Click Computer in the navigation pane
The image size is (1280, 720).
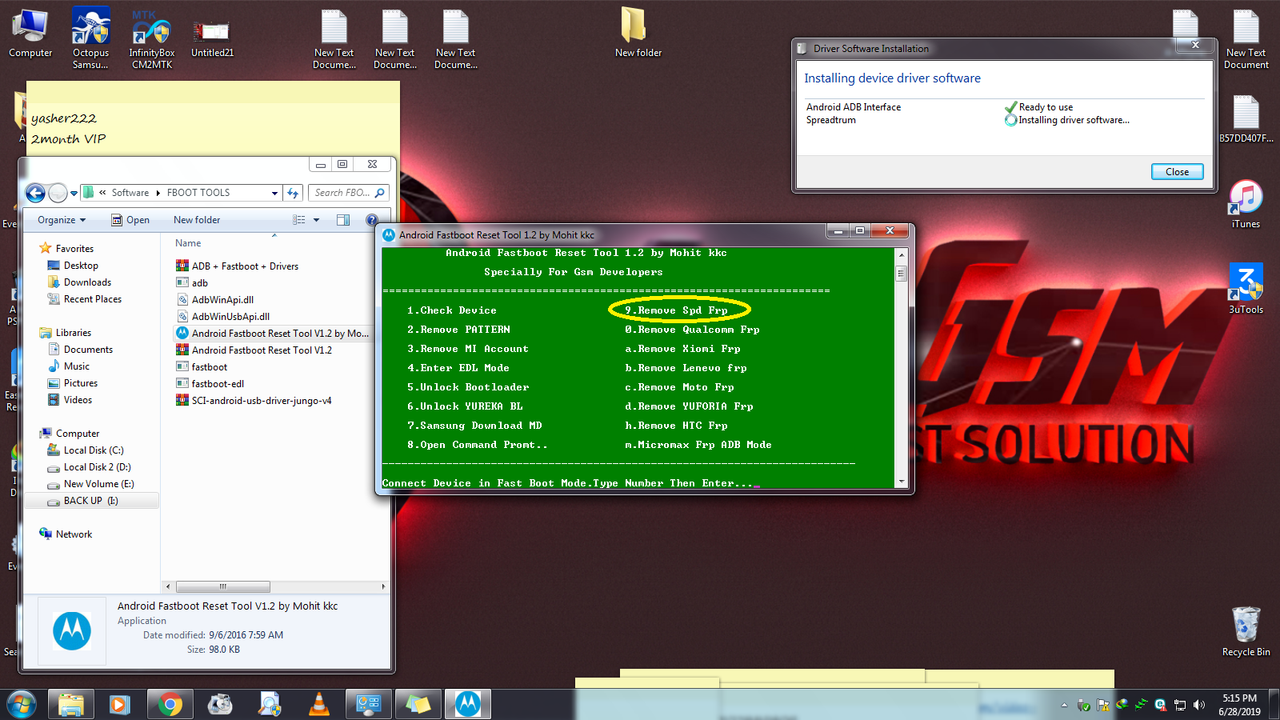(x=77, y=434)
